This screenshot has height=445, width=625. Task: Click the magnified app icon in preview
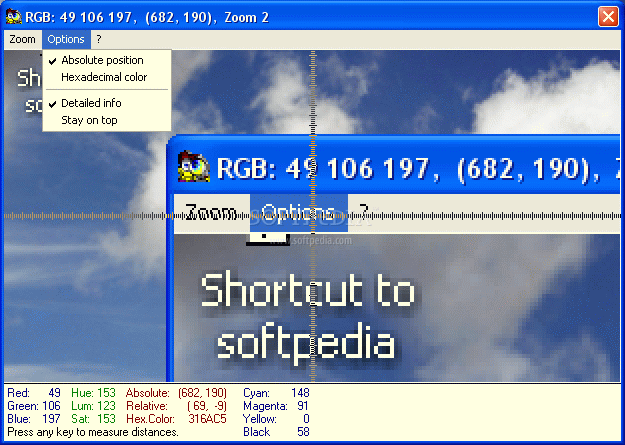[x=193, y=166]
